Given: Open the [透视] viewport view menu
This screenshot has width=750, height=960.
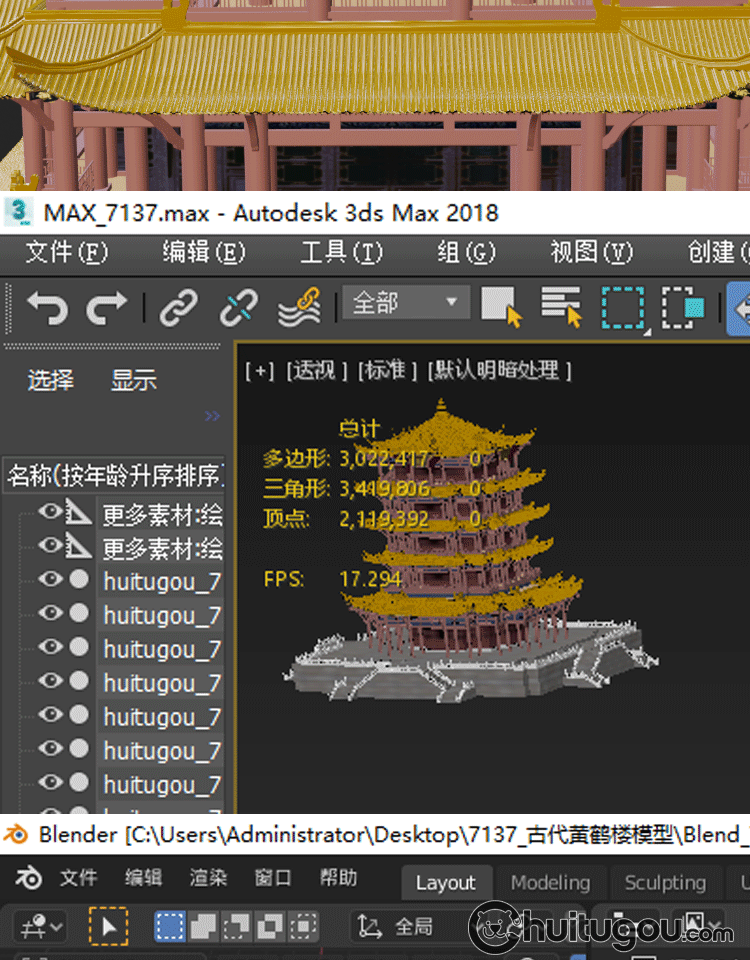Looking at the screenshot, I should [317, 370].
